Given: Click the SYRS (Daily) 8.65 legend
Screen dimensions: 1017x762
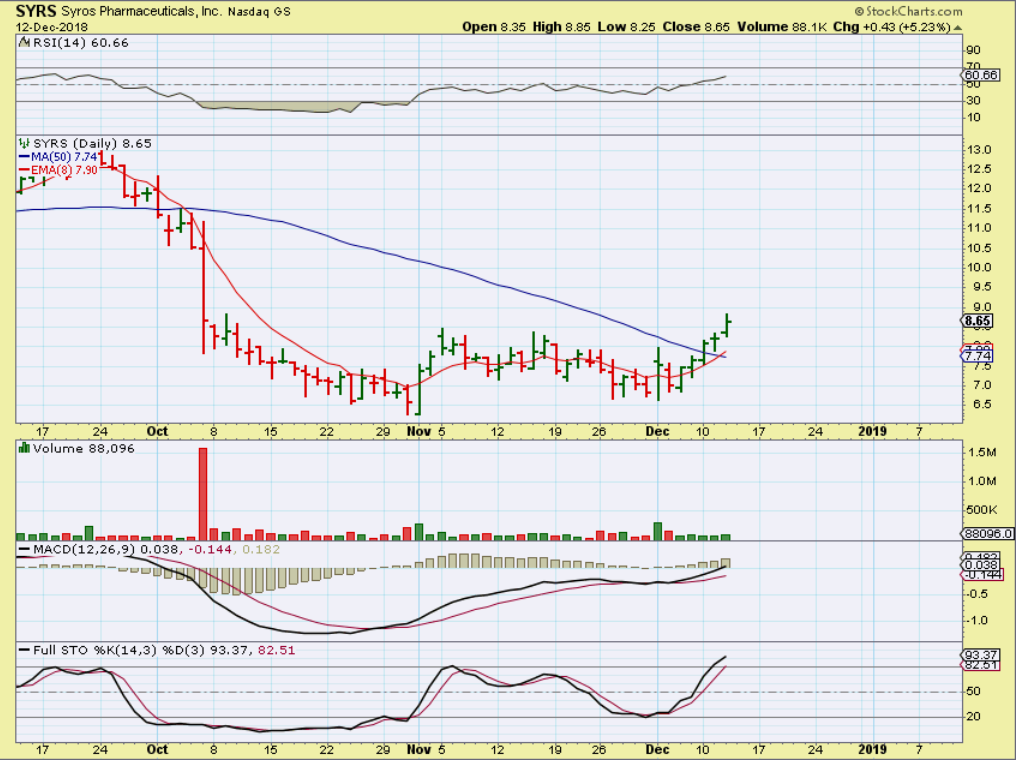Looking at the screenshot, I should [x=92, y=143].
